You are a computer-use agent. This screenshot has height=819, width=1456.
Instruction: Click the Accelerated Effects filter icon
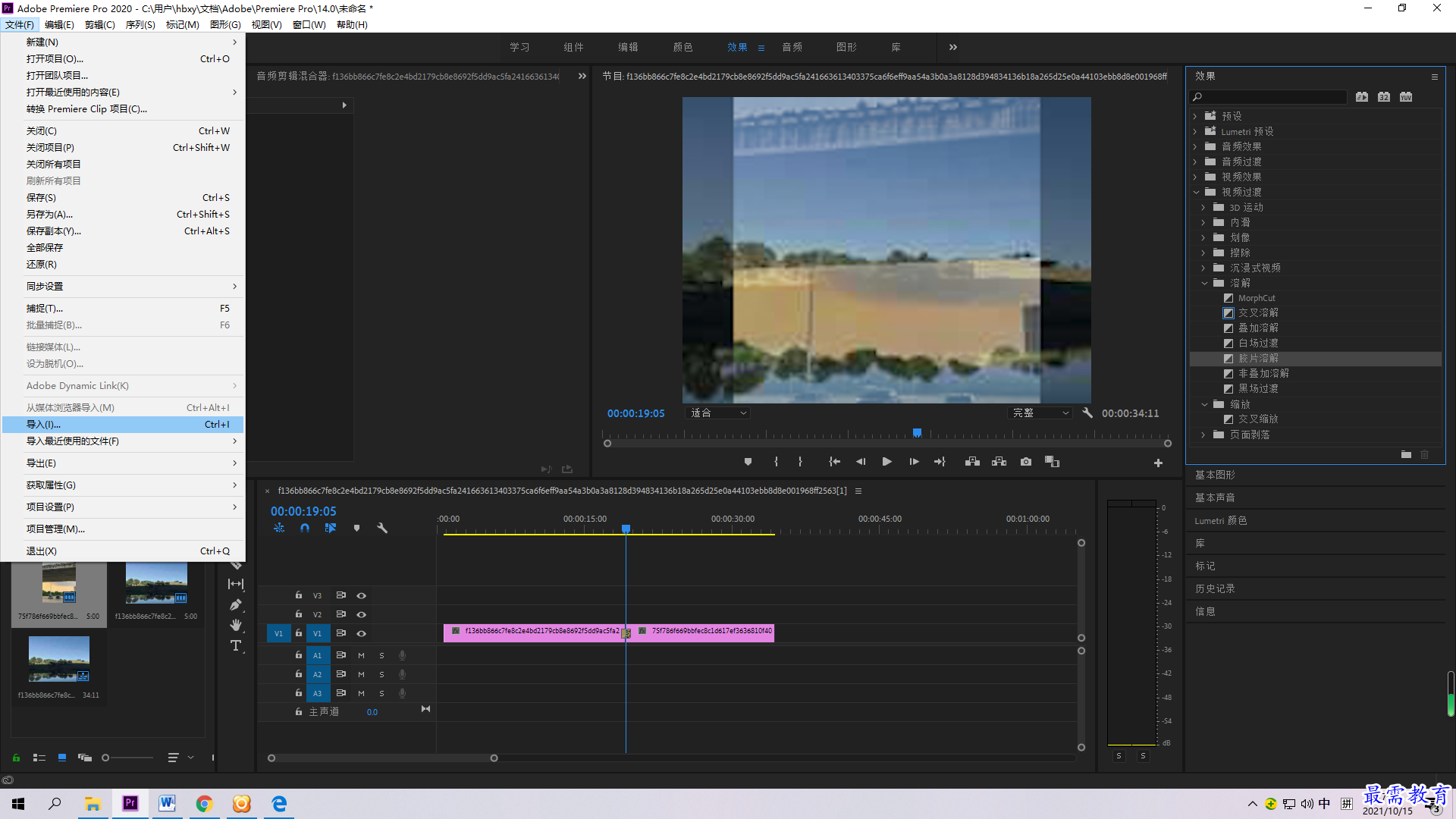(1362, 96)
